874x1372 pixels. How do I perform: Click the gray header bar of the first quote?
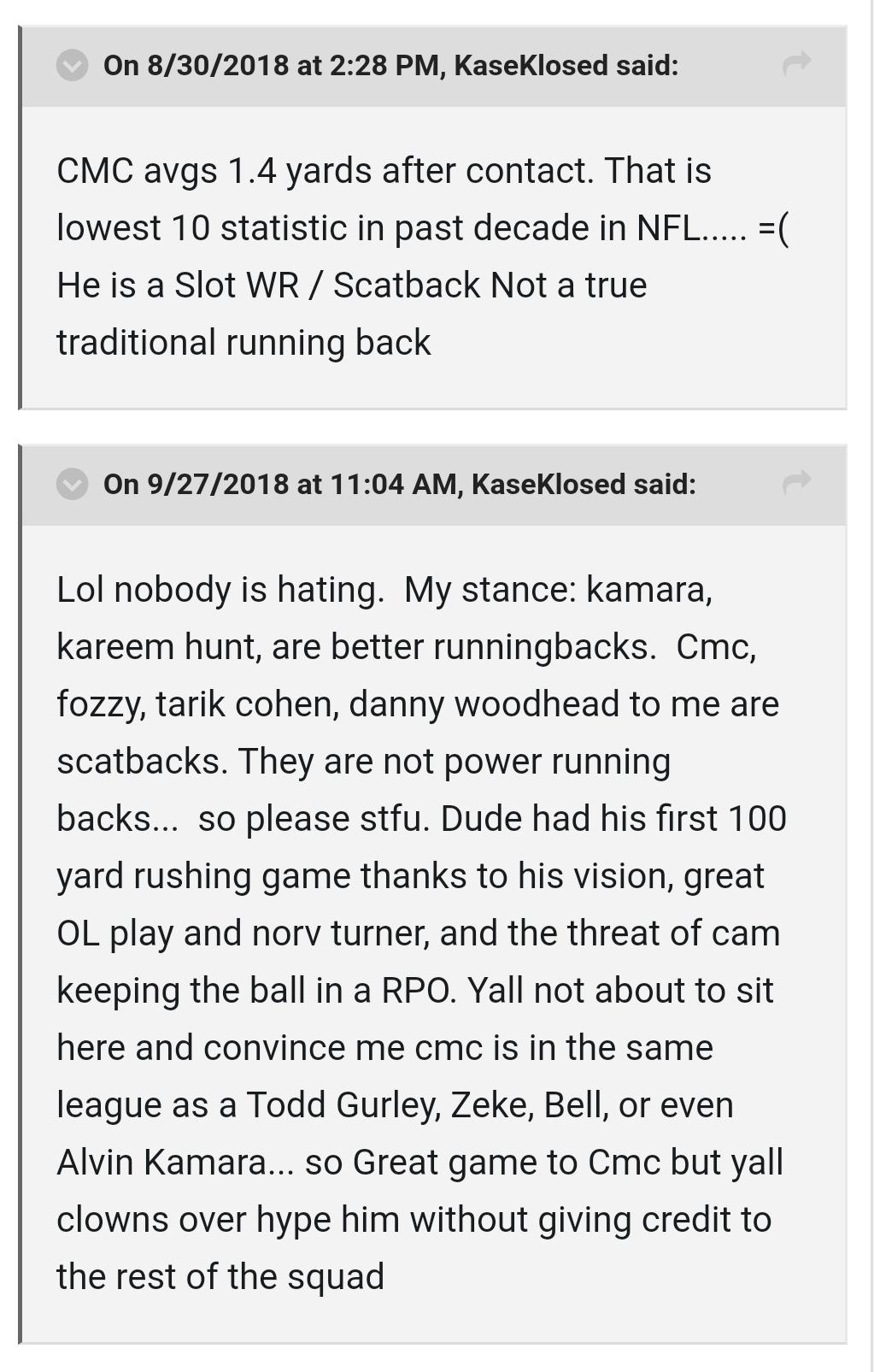click(434, 66)
